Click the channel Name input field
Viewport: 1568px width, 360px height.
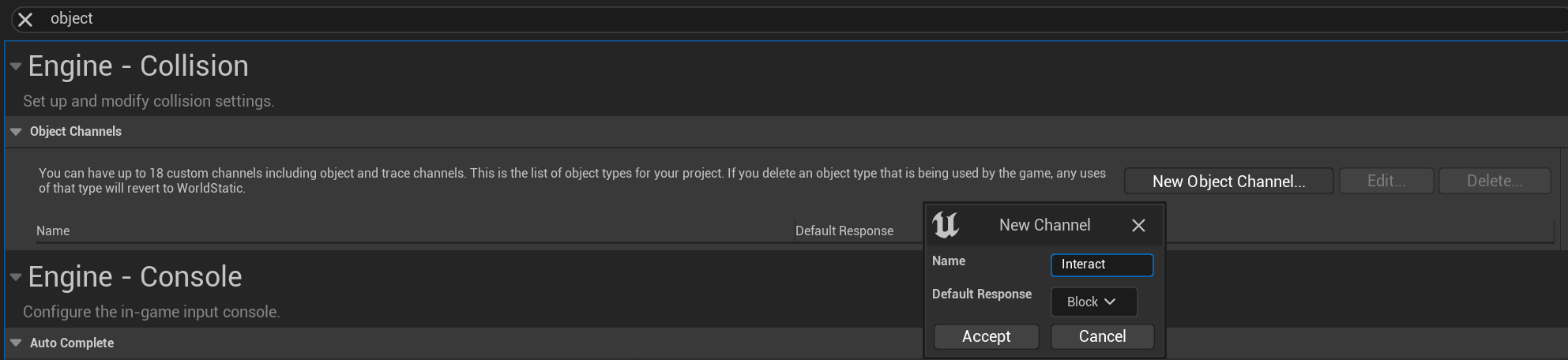point(1101,264)
